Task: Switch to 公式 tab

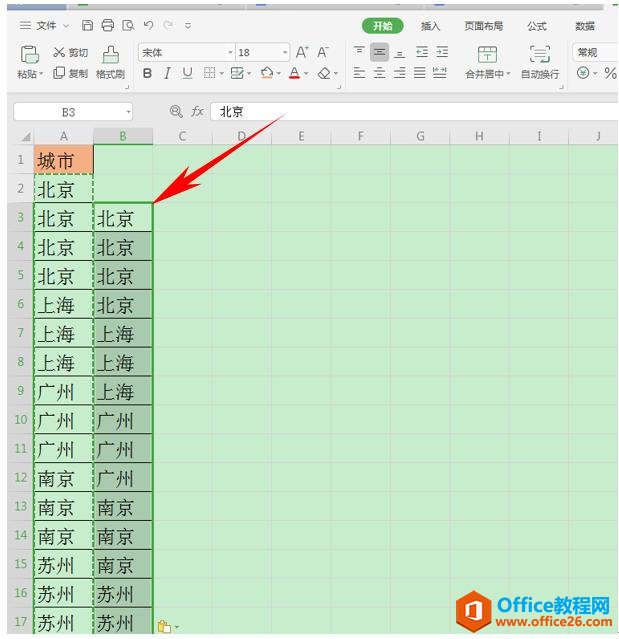Action: pos(537,26)
